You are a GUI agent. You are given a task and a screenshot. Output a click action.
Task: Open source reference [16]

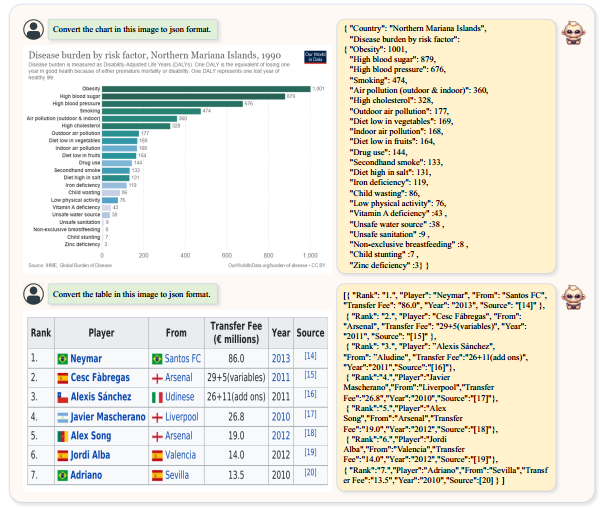[310, 394]
